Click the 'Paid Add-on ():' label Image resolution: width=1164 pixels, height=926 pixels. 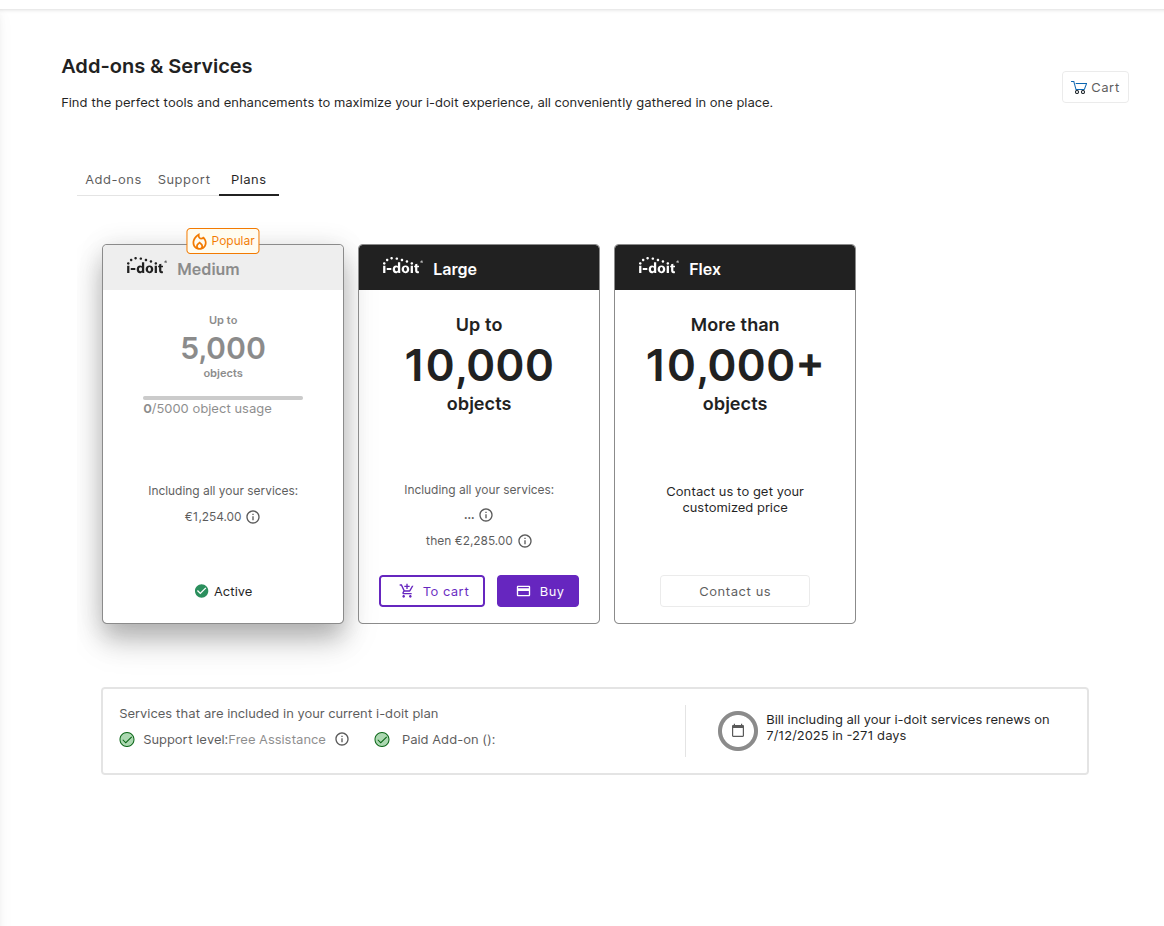click(448, 740)
